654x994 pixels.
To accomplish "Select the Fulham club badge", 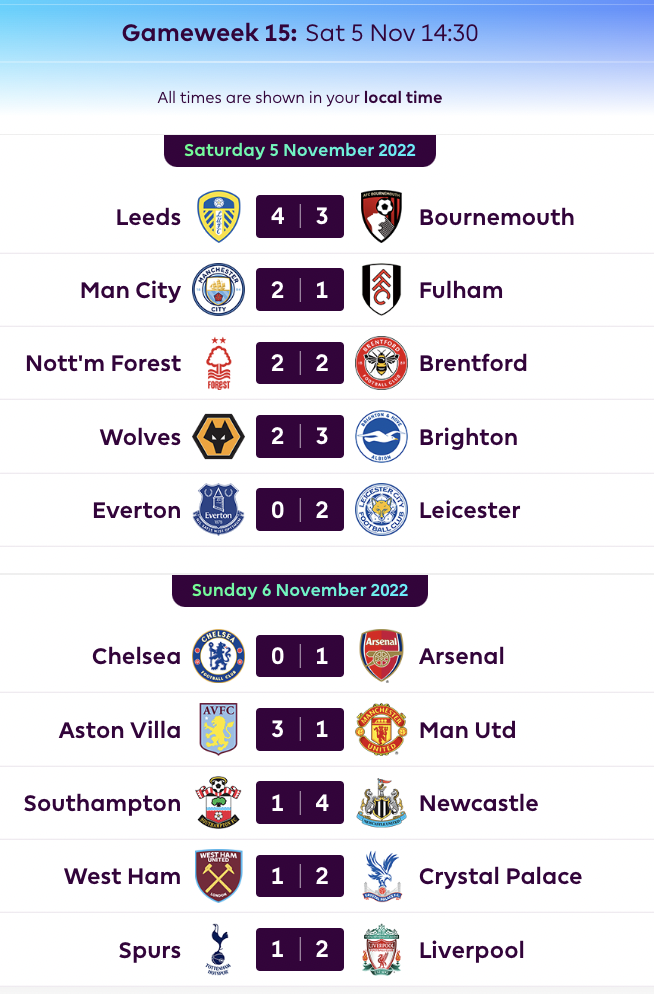I will pyautogui.click(x=381, y=289).
